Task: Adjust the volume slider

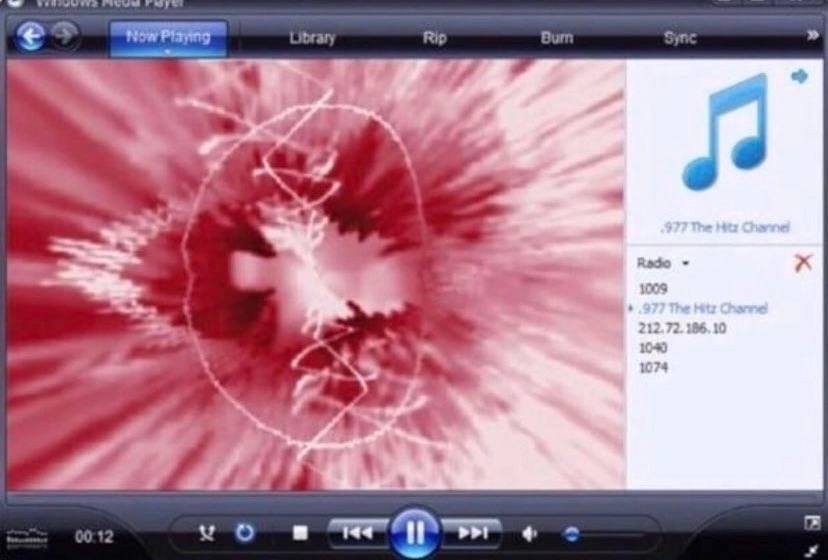Action: (571, 534)
